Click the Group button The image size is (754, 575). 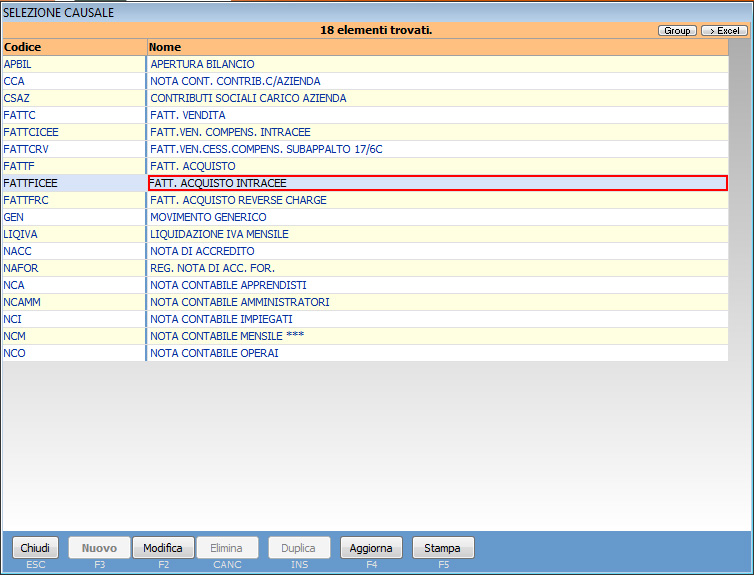677,31
